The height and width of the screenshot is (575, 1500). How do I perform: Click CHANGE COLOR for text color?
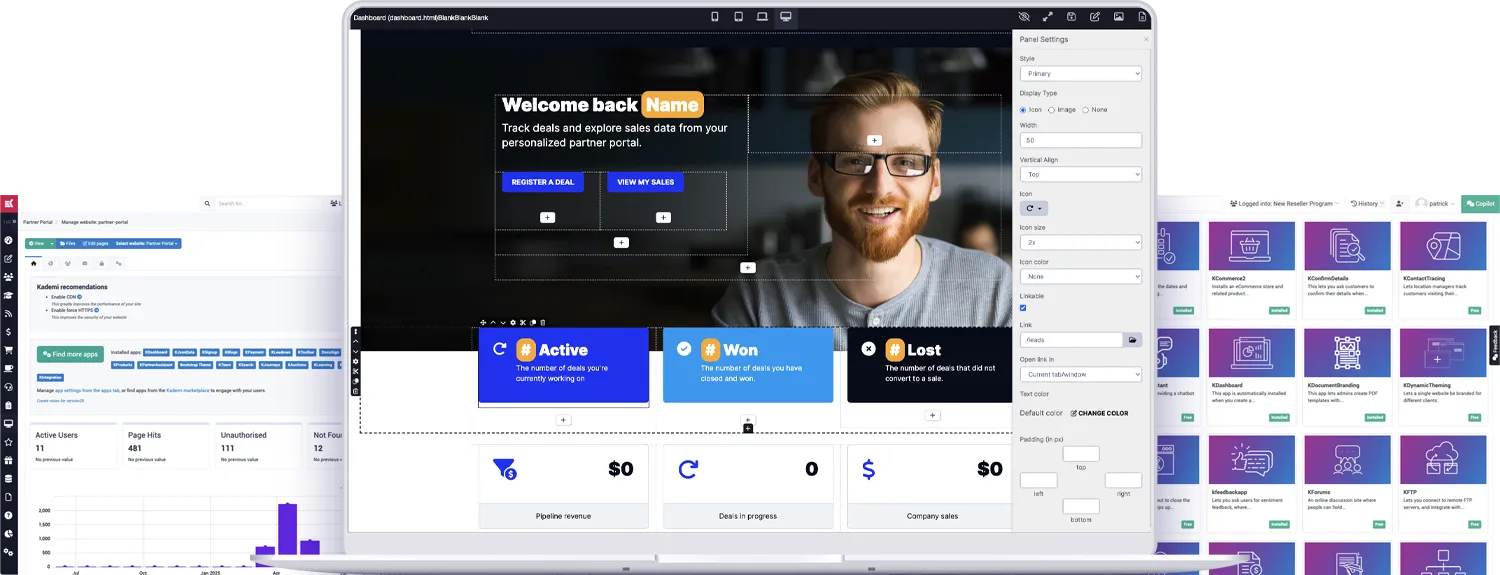pos(1099,413)
